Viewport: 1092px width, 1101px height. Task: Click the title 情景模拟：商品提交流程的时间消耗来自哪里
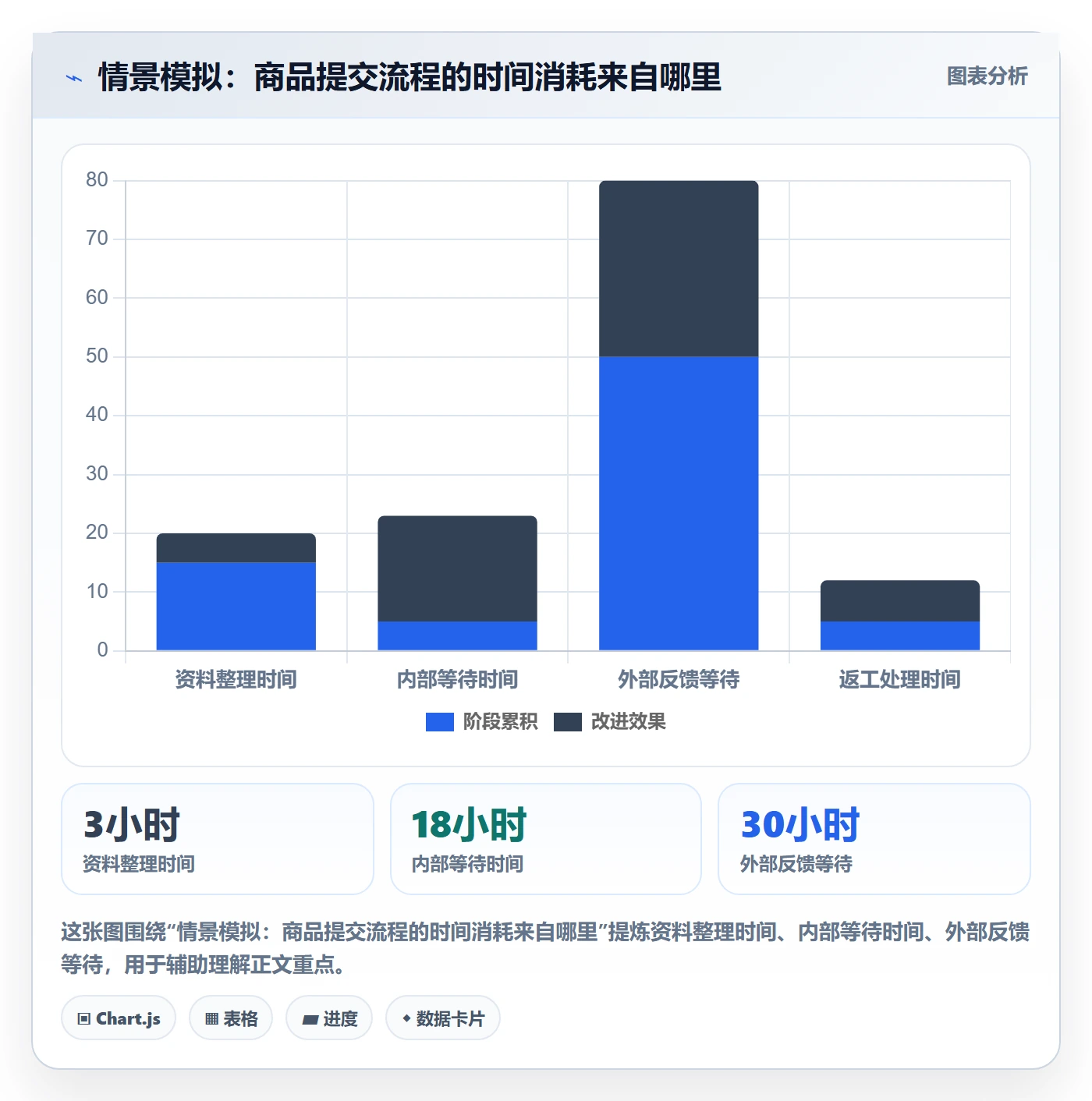point(409,78)
